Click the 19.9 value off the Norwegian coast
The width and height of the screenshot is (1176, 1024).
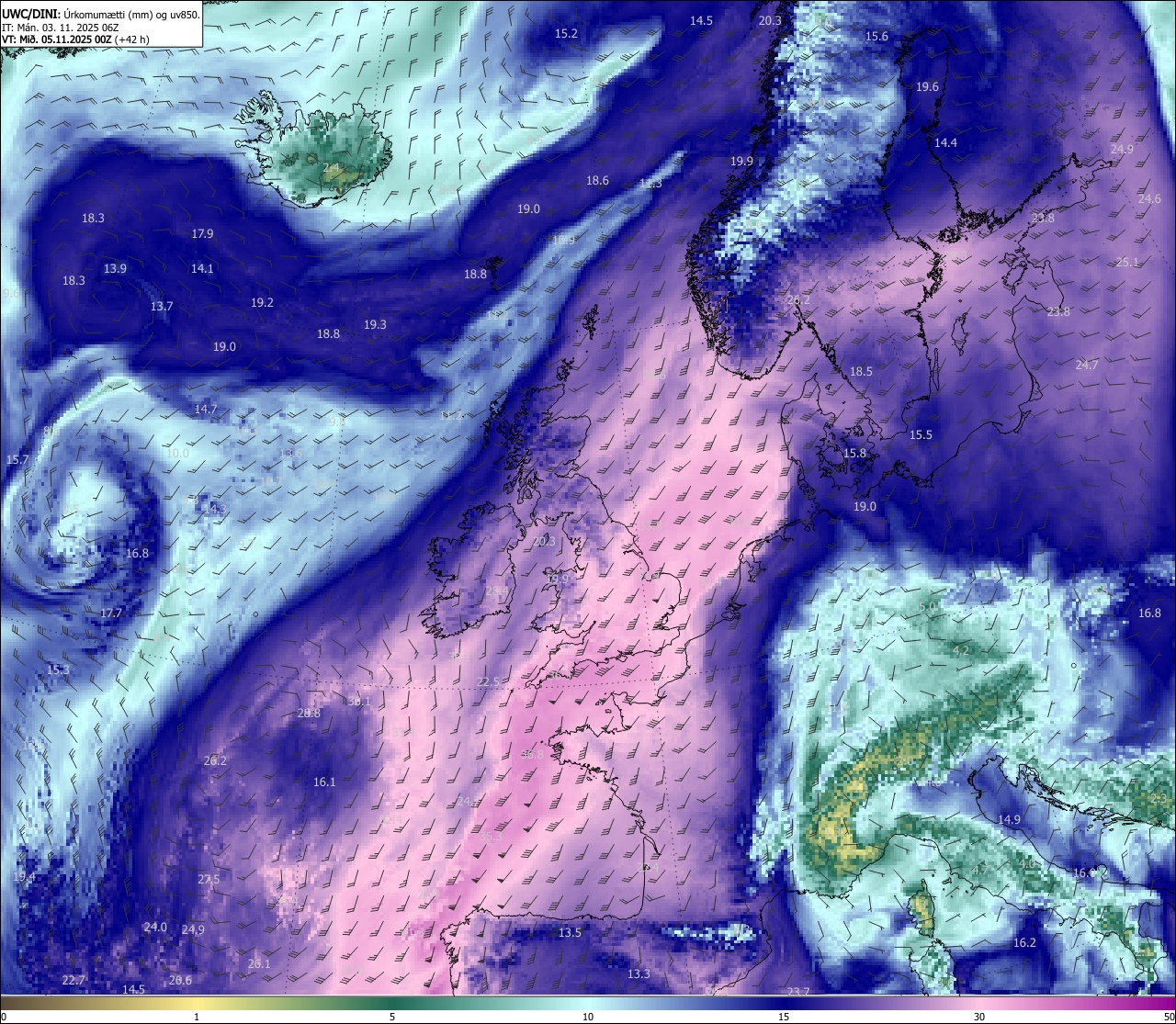pos(741,162)
